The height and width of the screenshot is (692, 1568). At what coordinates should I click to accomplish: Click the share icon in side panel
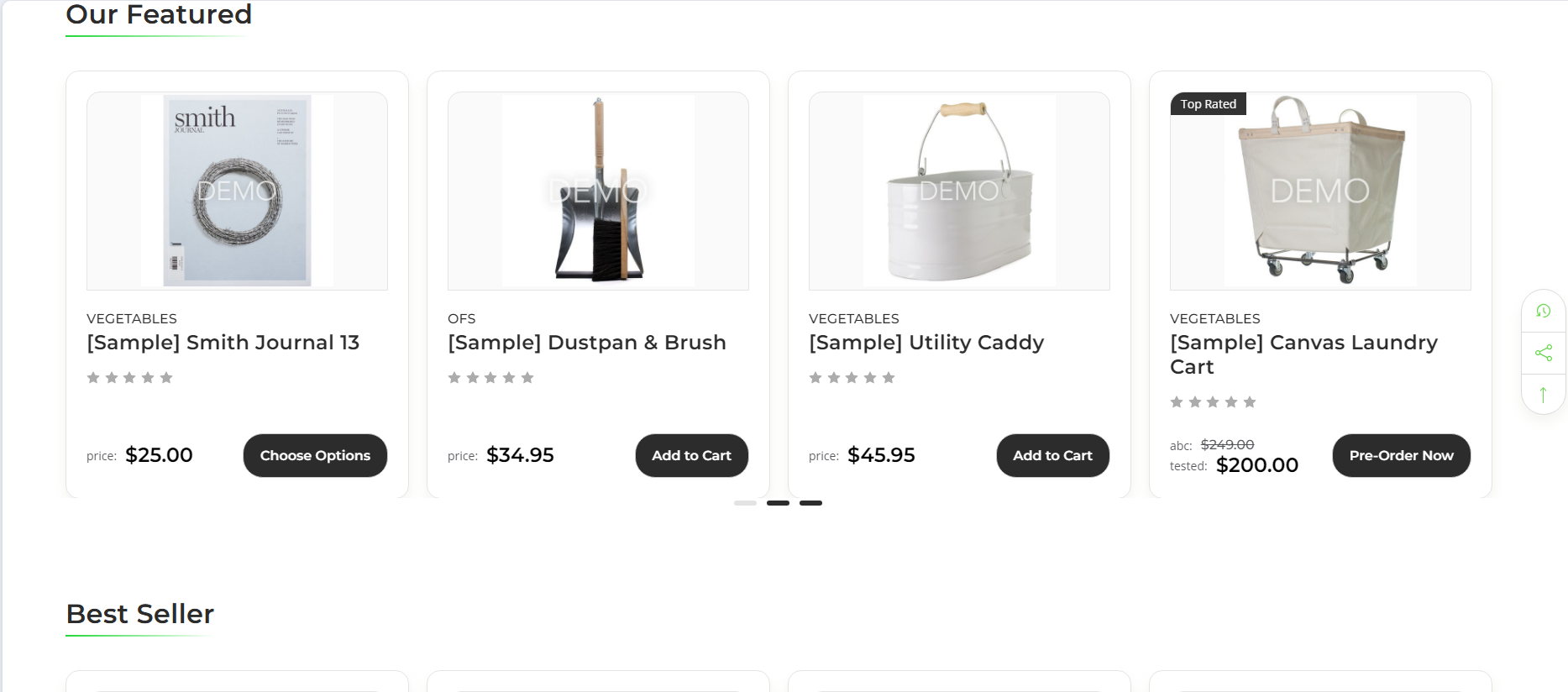1543,353
